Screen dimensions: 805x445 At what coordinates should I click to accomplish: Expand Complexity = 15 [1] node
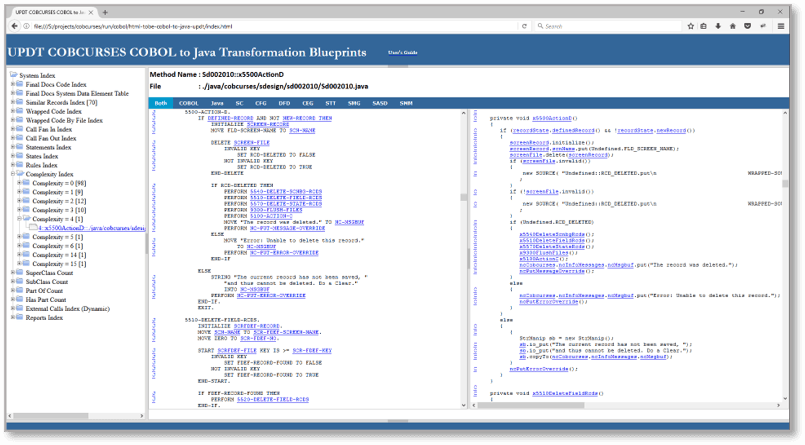[x=19, y=263]
